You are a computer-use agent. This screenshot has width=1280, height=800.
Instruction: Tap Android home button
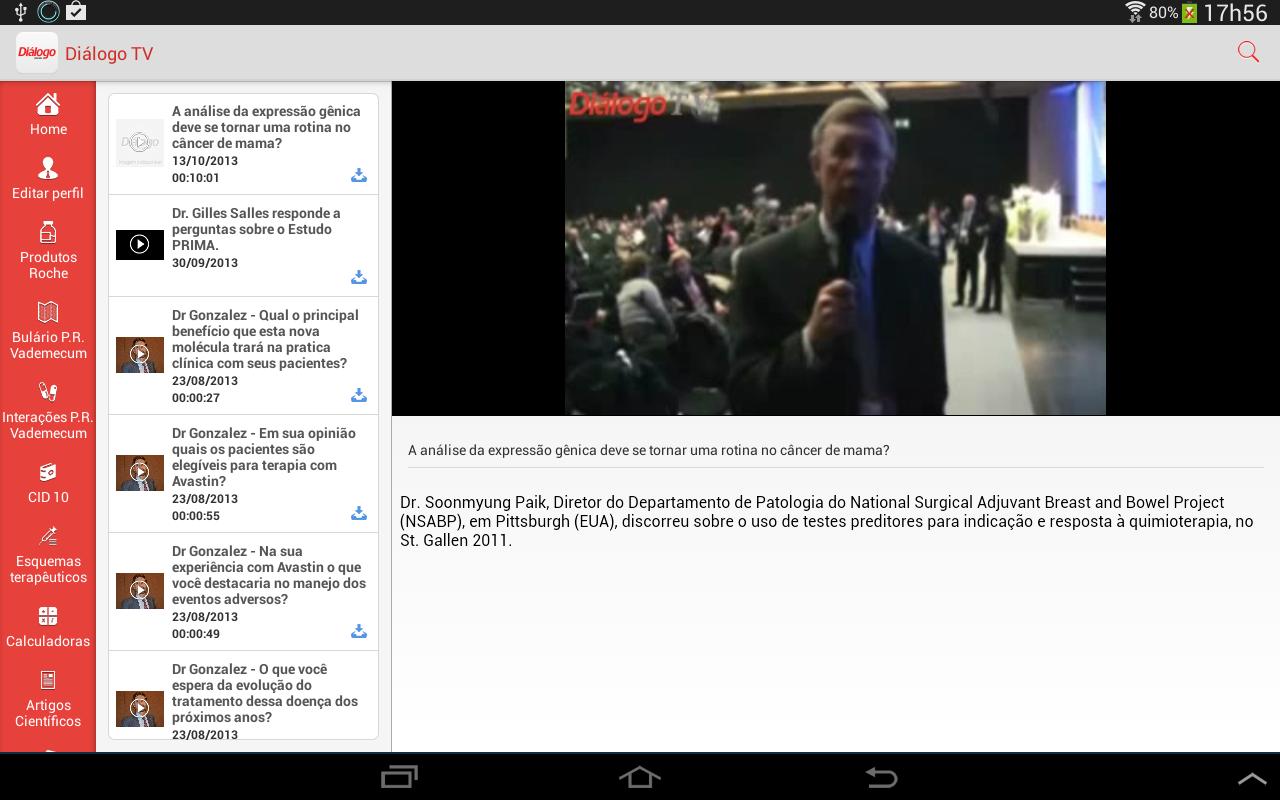pos(640,777)
